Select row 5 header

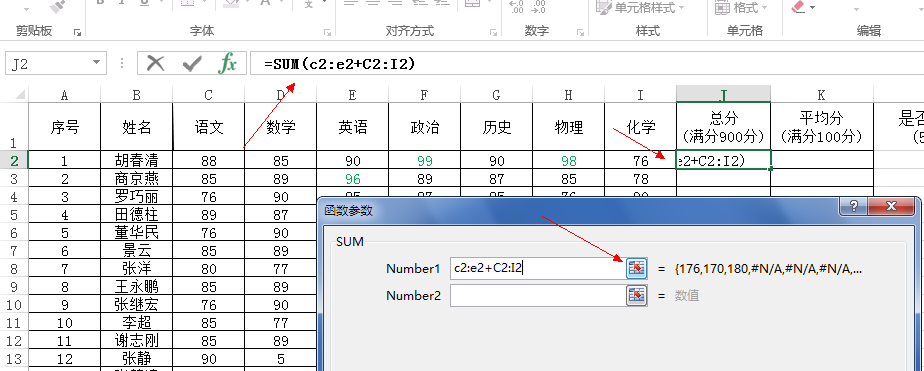(x=14, y=214)
